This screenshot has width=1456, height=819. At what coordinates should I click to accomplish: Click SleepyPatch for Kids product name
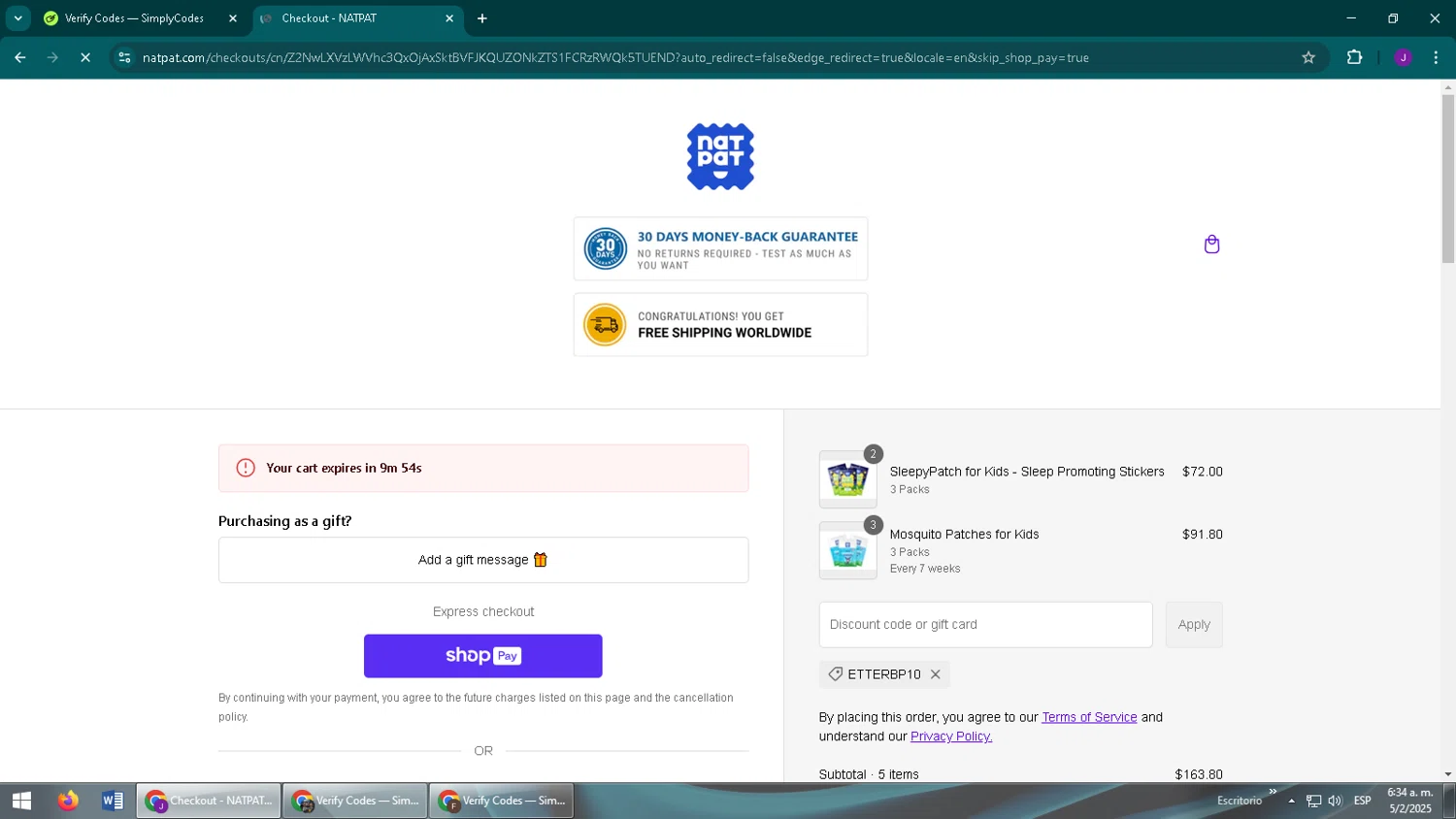click(x=1027, y=472)
